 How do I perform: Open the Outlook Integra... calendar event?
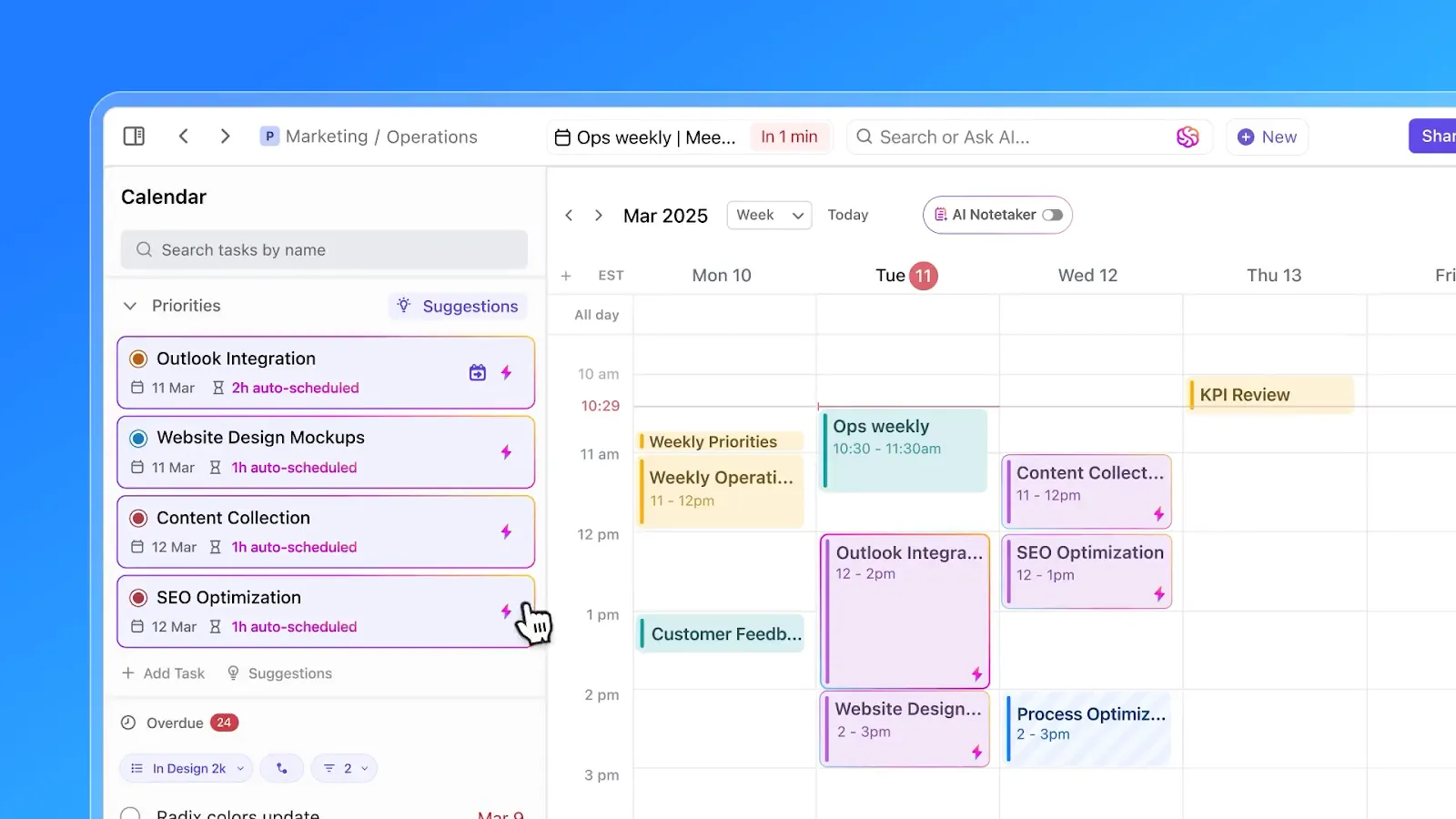click(x=905, y=611)
